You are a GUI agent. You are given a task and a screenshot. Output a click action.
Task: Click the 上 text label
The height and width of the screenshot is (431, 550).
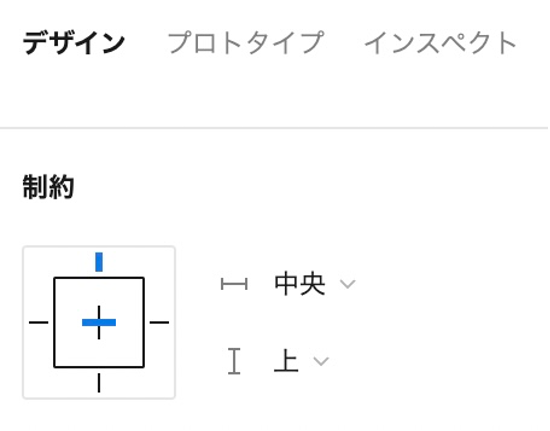click(x=286, y=360)
